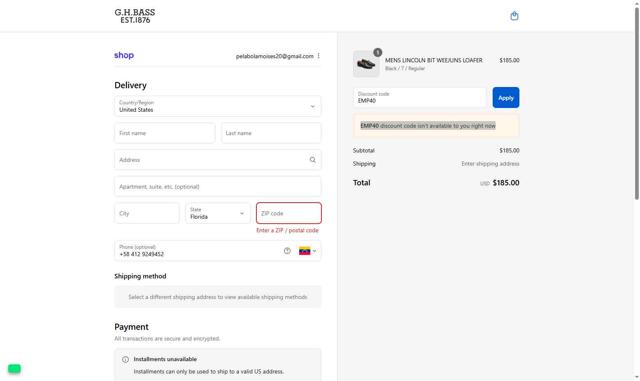Image resolution: width=640 pixels, height=381 pixels.
Task: Click the loafer product thumbnail
Action: pyautogui.click(x=366, y=64)
